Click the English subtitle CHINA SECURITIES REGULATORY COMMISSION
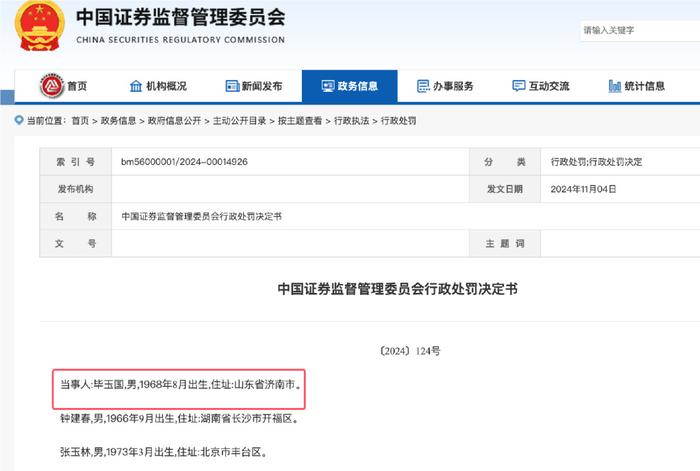The image size is (700, 471). pos(180,40)
